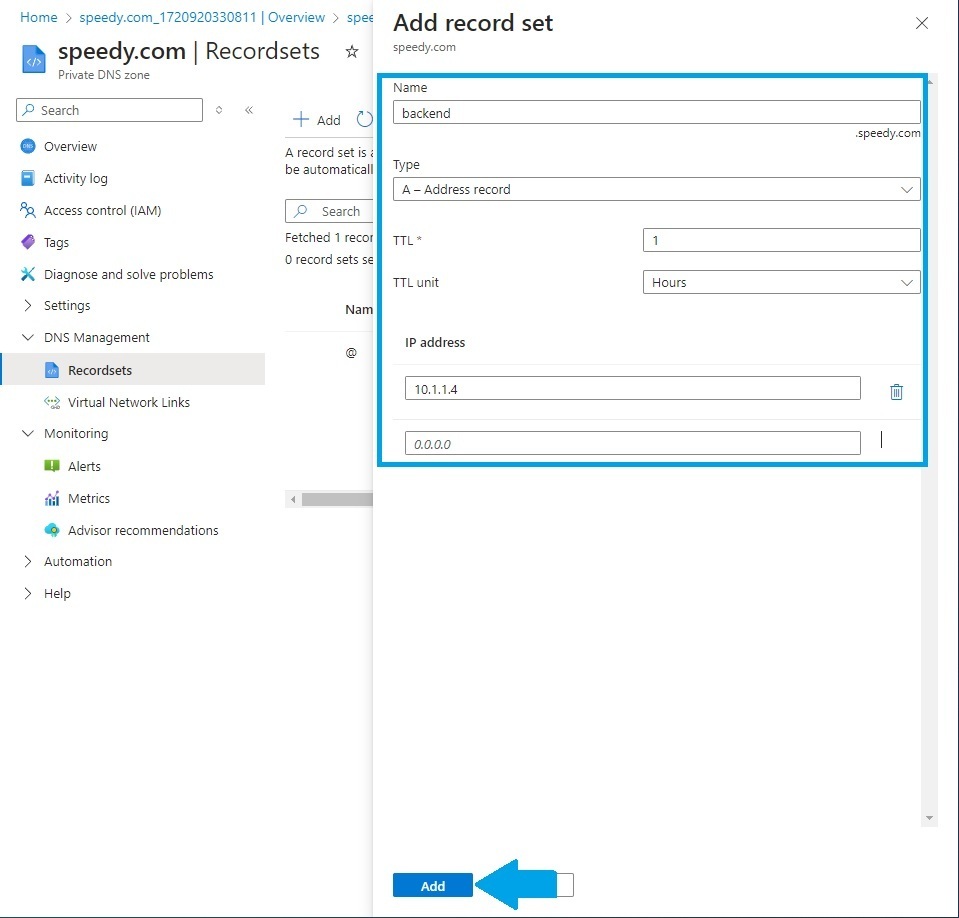Collapse the sidebar with the double chevron
The height and width of the screenshot is (918, 959).
click(x=249, y=110)
